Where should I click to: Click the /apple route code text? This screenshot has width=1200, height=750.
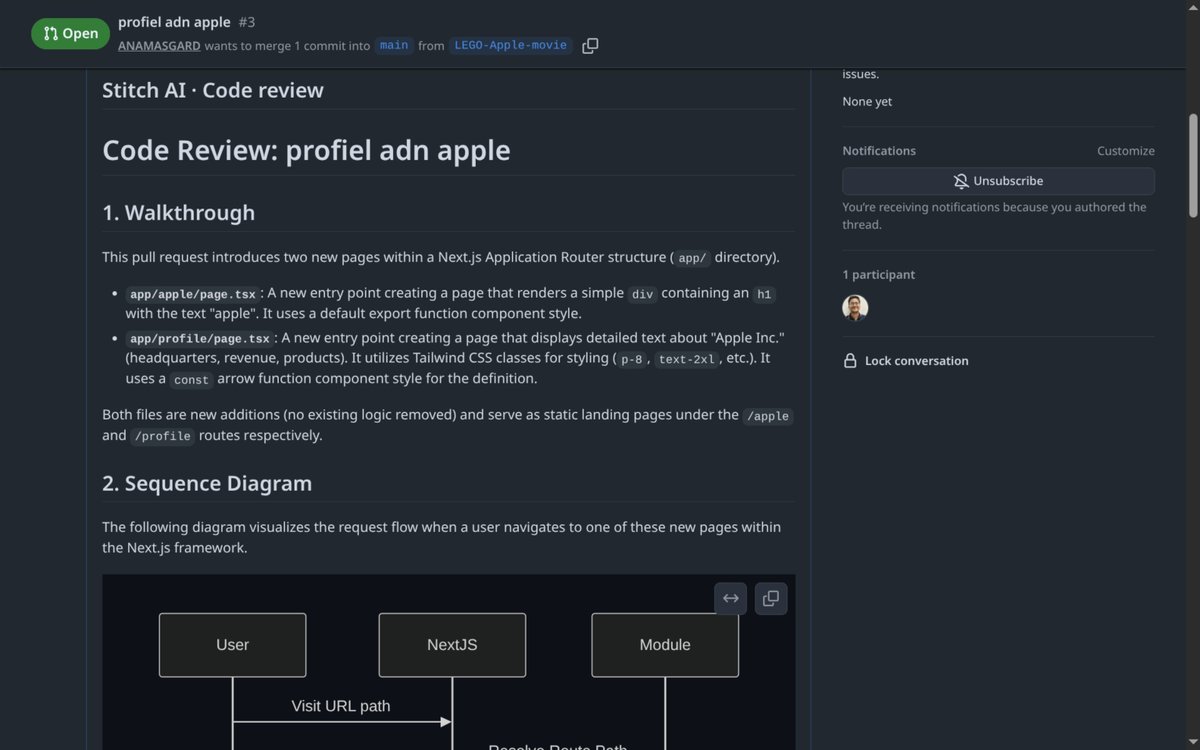point(768,416)
